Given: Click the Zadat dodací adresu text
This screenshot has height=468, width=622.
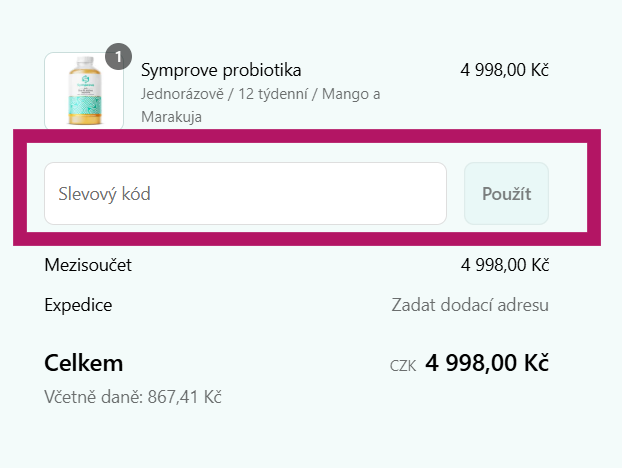Looking at the screenshot, I should 470,305.
